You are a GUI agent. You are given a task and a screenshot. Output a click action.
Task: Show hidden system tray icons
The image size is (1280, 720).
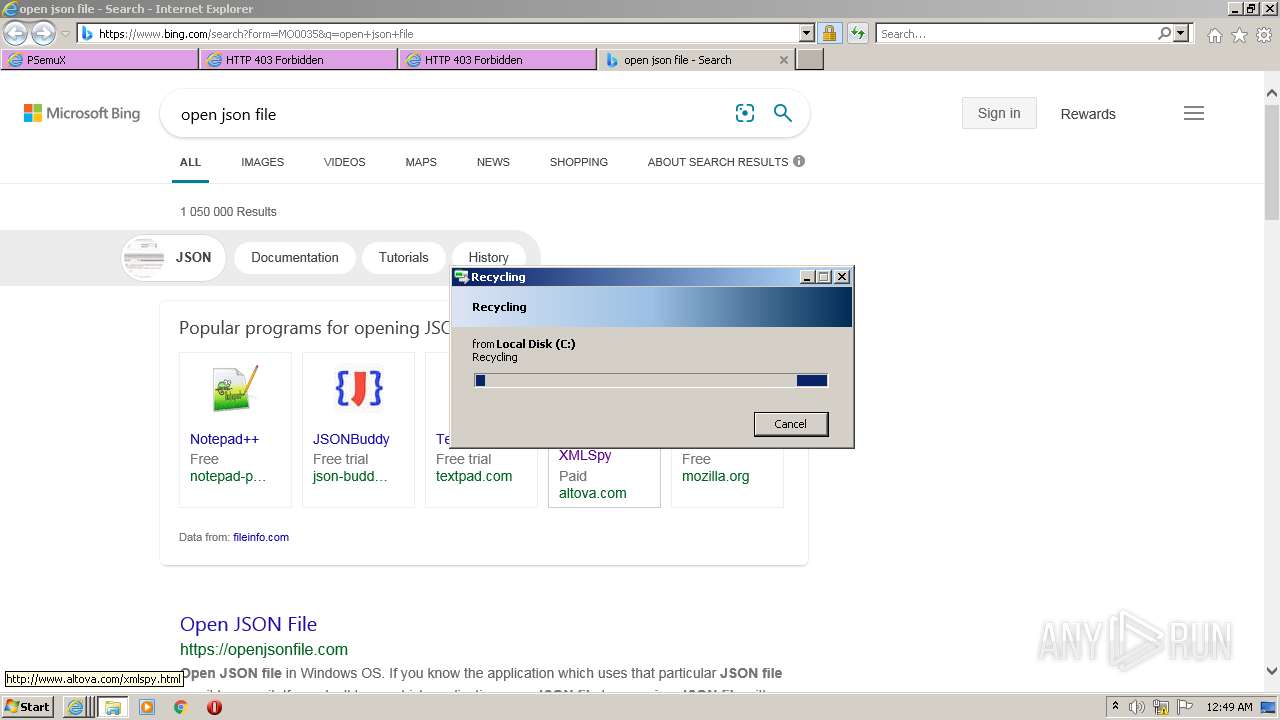pos(1116,707)
